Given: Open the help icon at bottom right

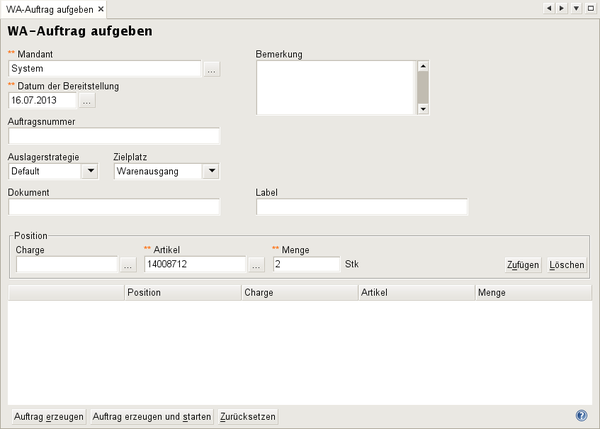Looking at the screenshot, I should (581, 416).
